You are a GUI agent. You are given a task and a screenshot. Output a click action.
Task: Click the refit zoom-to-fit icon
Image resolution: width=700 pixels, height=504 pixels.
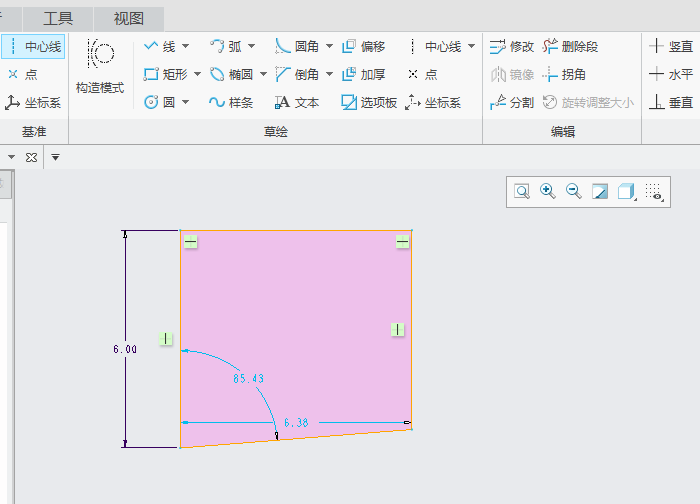pyautogui.click(x=521, y=191)
